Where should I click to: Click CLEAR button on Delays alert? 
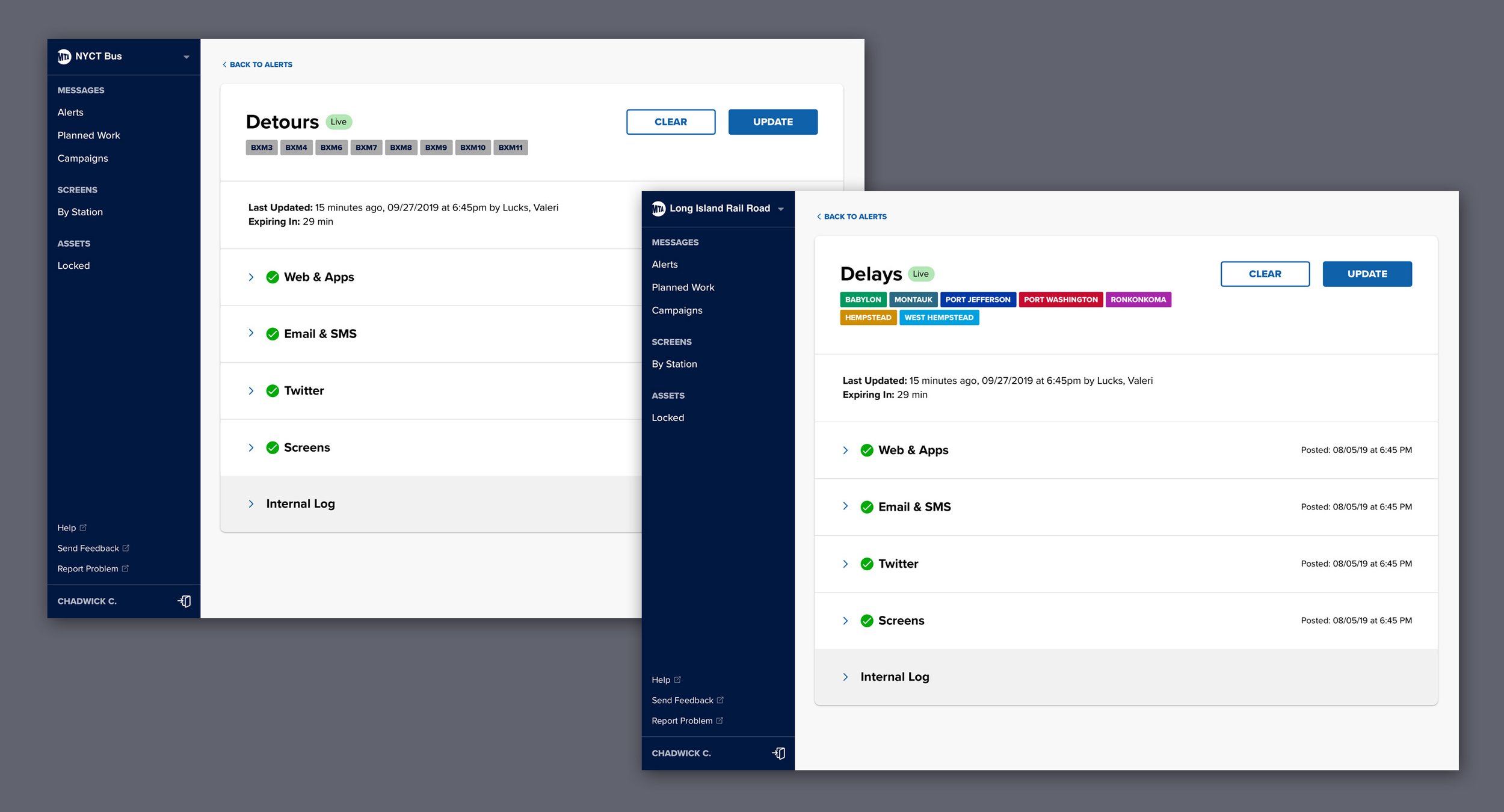point(1265,274)
